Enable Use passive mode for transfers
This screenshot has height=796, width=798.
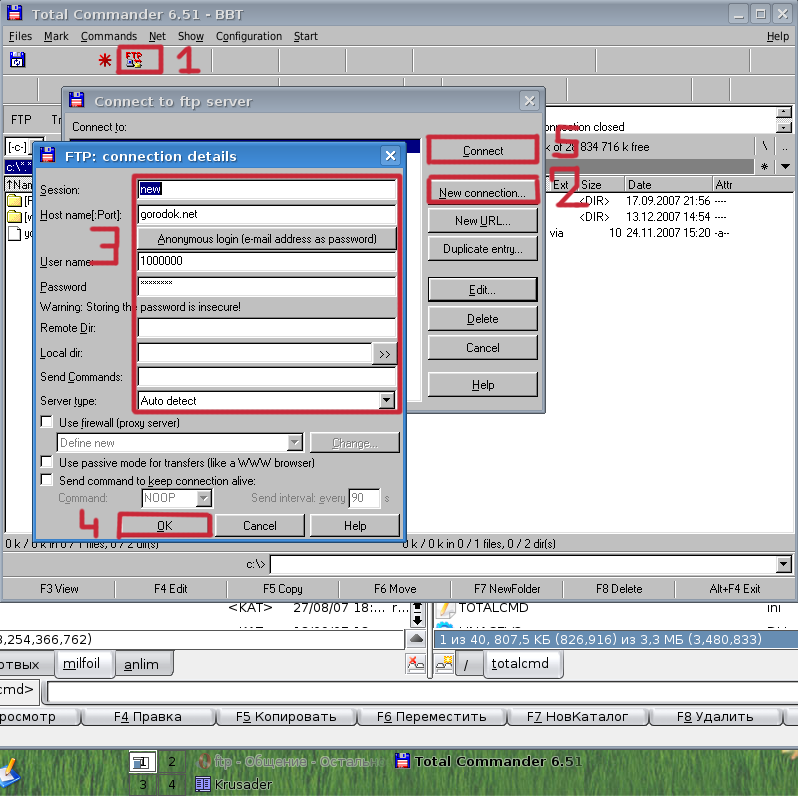pyautogui.click(x=46, y=462)
